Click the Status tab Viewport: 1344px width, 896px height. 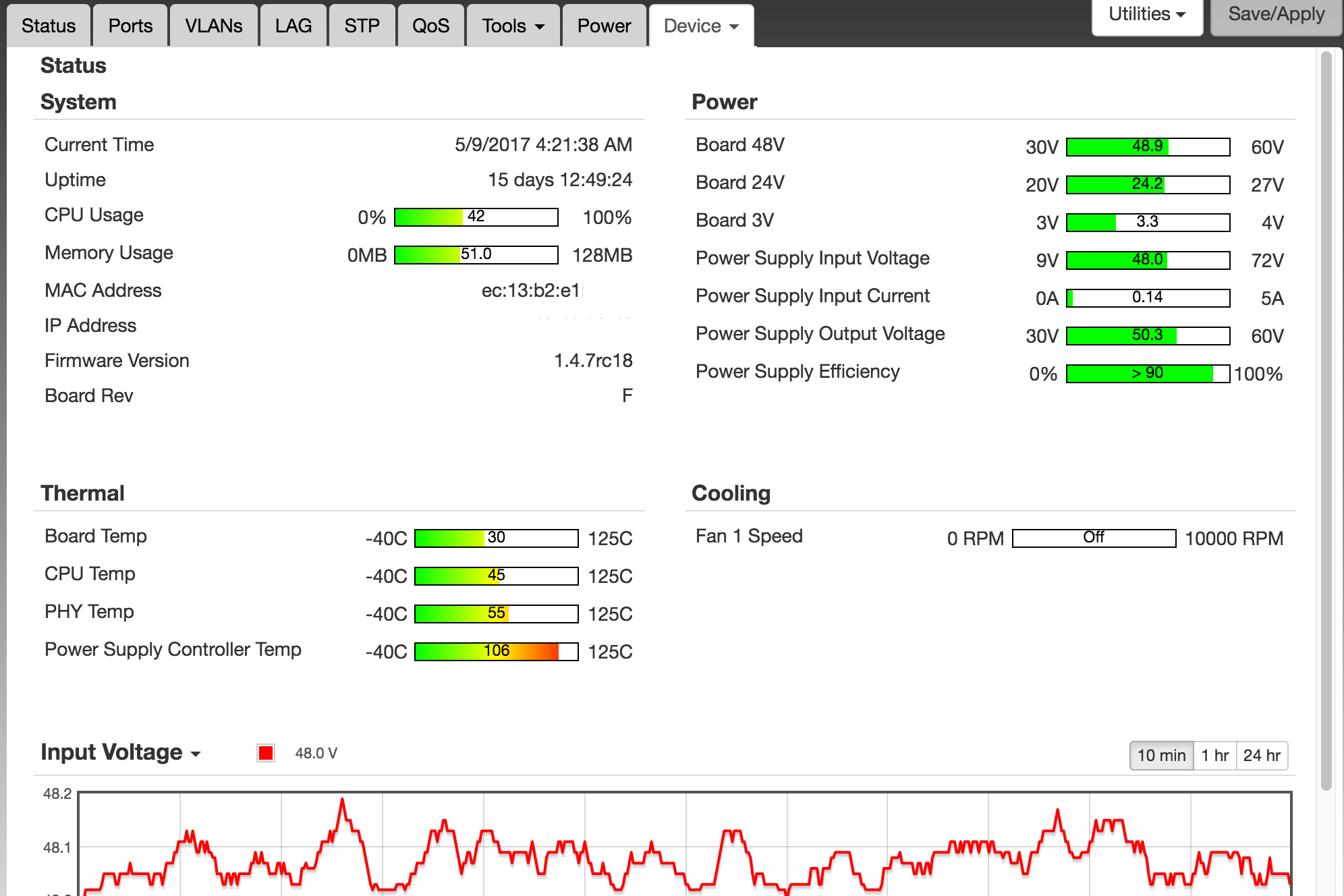pyautogui.click(x=49, y=26)
